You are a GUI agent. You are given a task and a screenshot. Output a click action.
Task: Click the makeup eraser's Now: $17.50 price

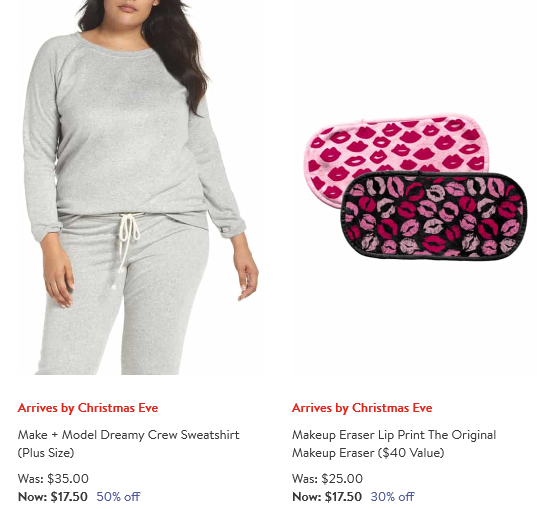point(327,497)
